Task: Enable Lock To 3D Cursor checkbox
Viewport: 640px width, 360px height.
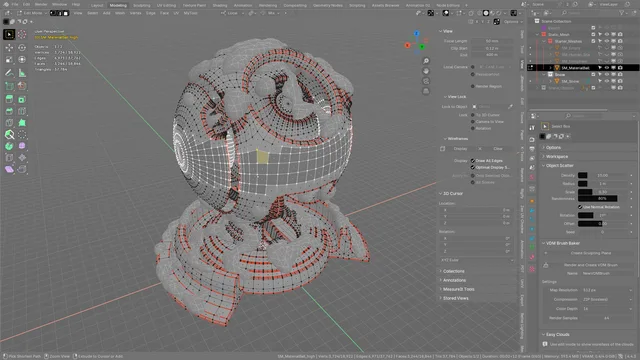Action: [x=473, y=115]
